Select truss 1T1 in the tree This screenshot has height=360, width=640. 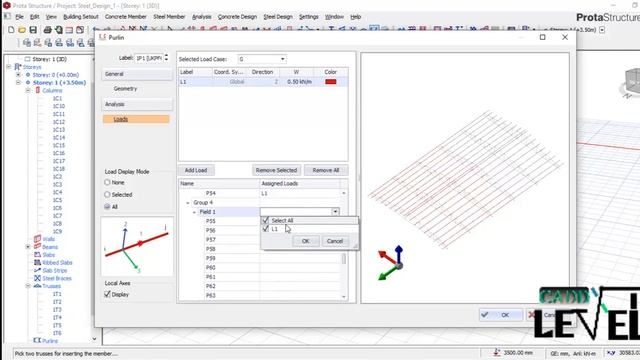[x=57, y=294]
